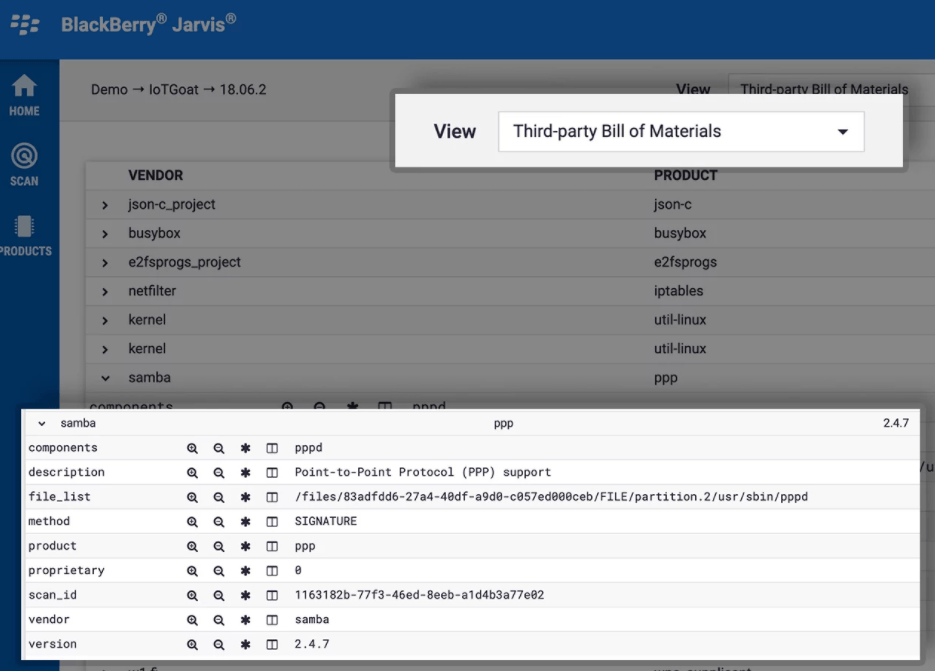The height and width of the screenshot is (671, 935).
Task: Select the e2fsprogs product cell
Action: point(685,262)
